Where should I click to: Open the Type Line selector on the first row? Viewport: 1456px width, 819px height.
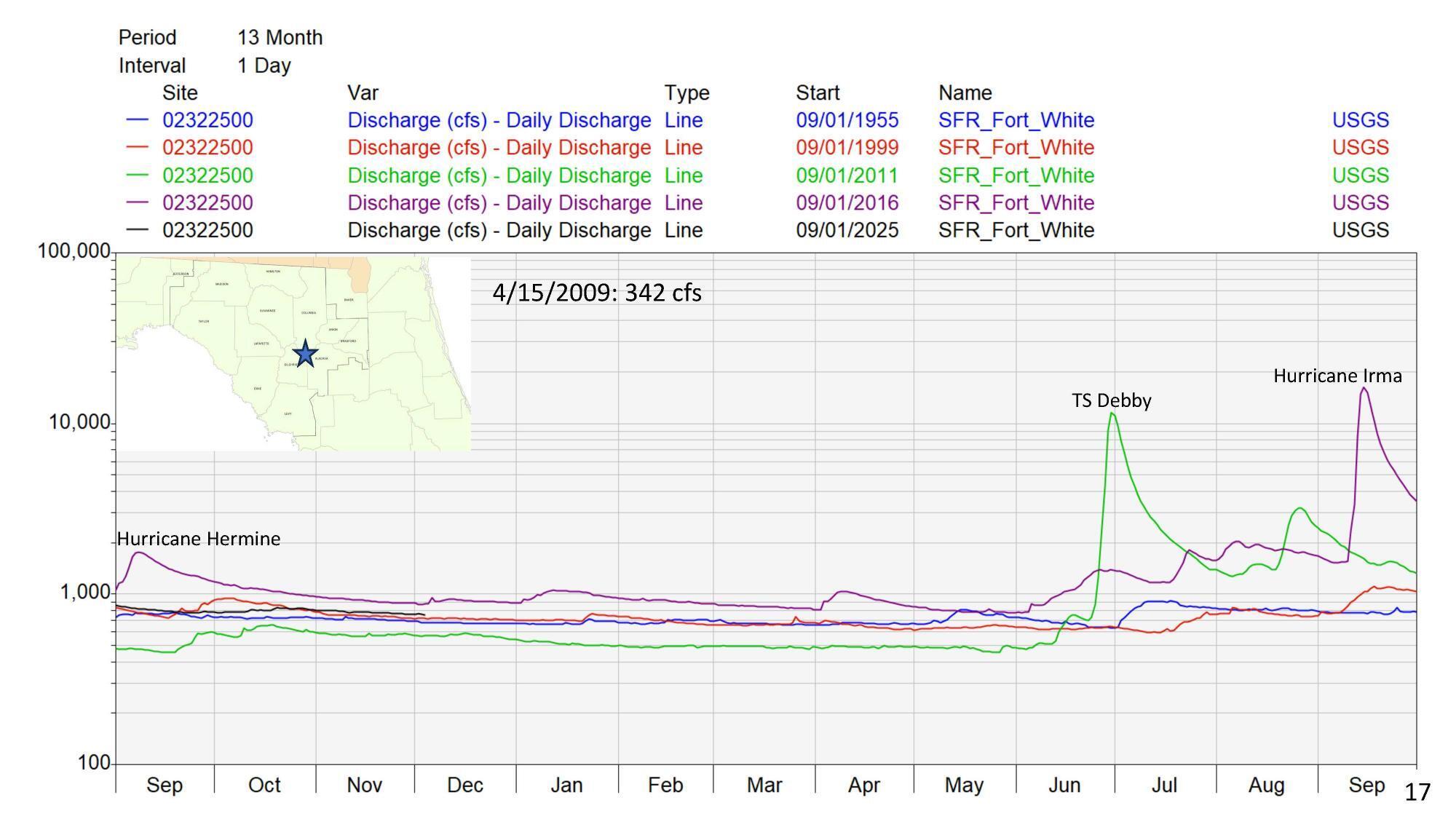[684, 120]
